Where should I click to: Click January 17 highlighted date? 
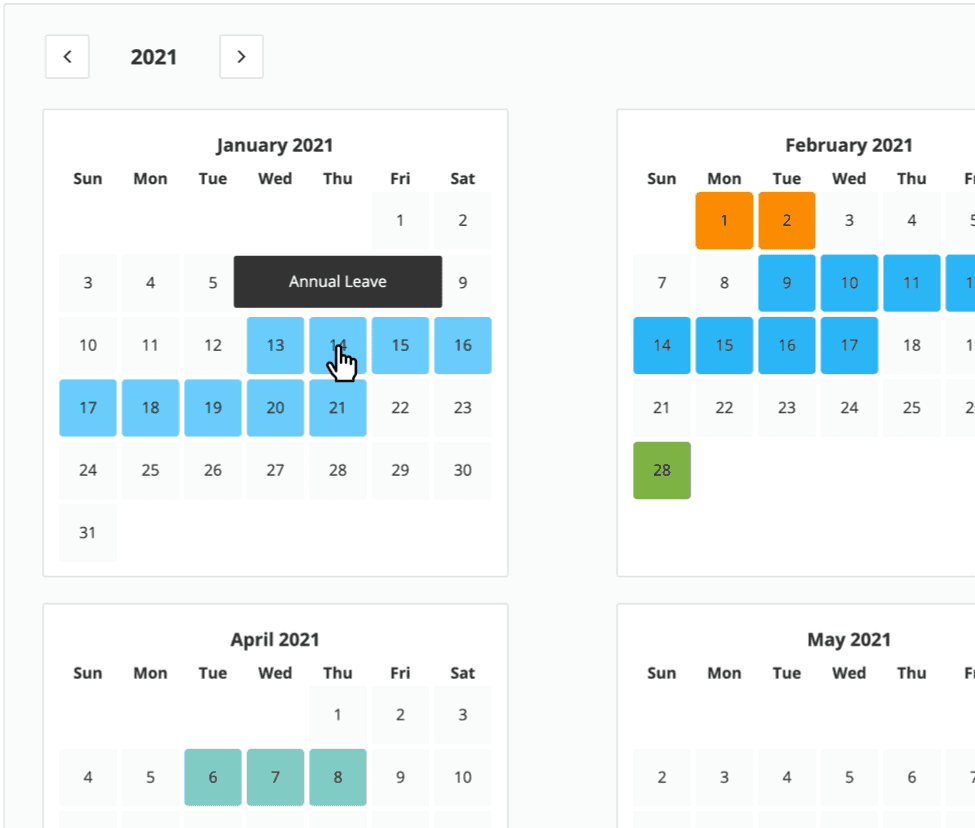pyautogui.click(x=88, y=408)
